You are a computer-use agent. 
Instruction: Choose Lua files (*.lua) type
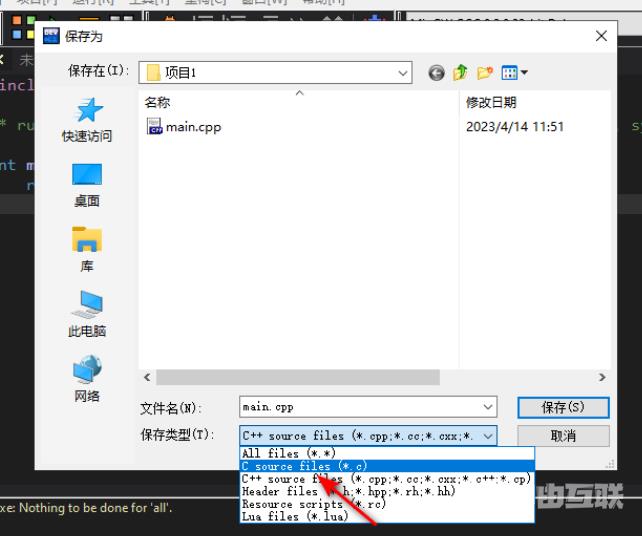387,516
